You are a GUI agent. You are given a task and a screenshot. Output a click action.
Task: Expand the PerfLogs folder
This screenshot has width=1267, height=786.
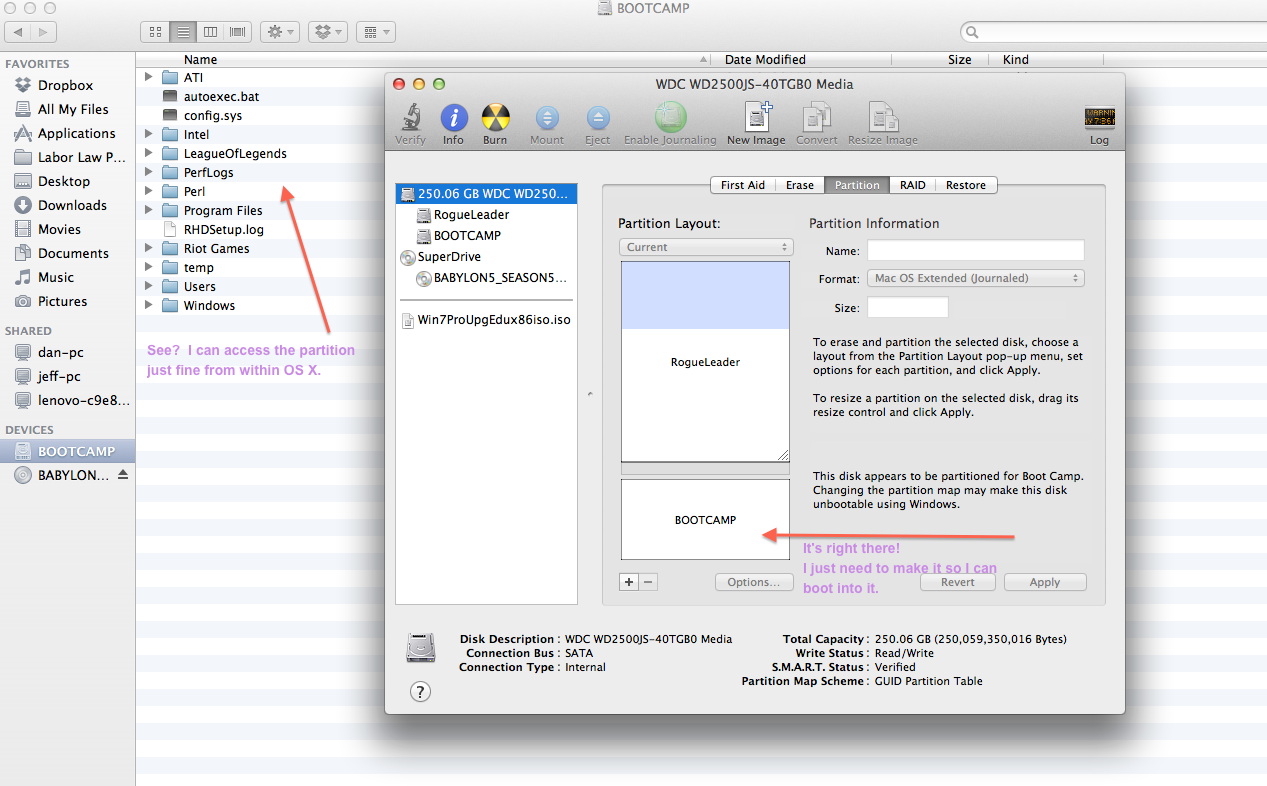click(x=149, y=172)
